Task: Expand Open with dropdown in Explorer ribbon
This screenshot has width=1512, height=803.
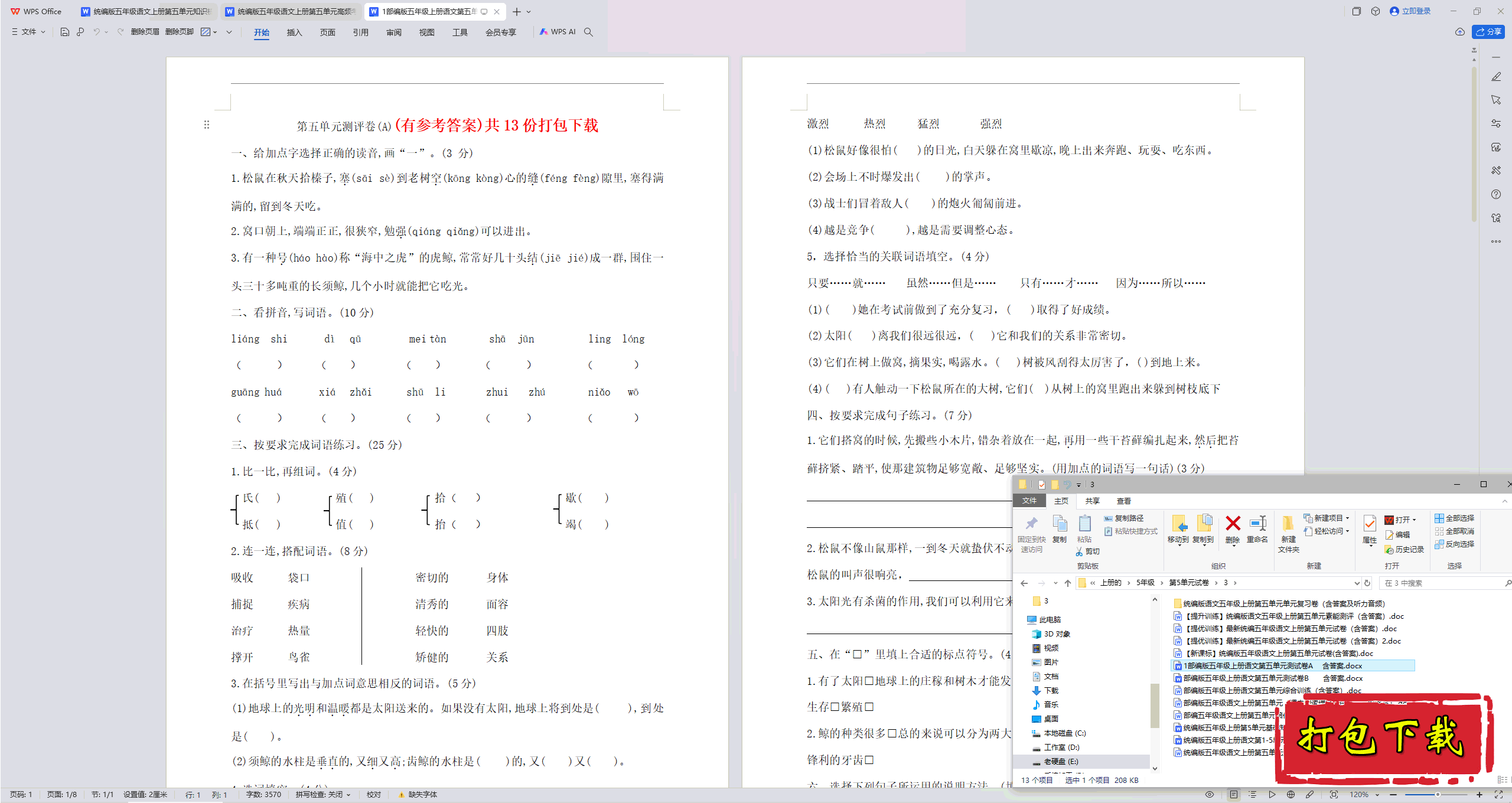Action: tap(1415, 520)
